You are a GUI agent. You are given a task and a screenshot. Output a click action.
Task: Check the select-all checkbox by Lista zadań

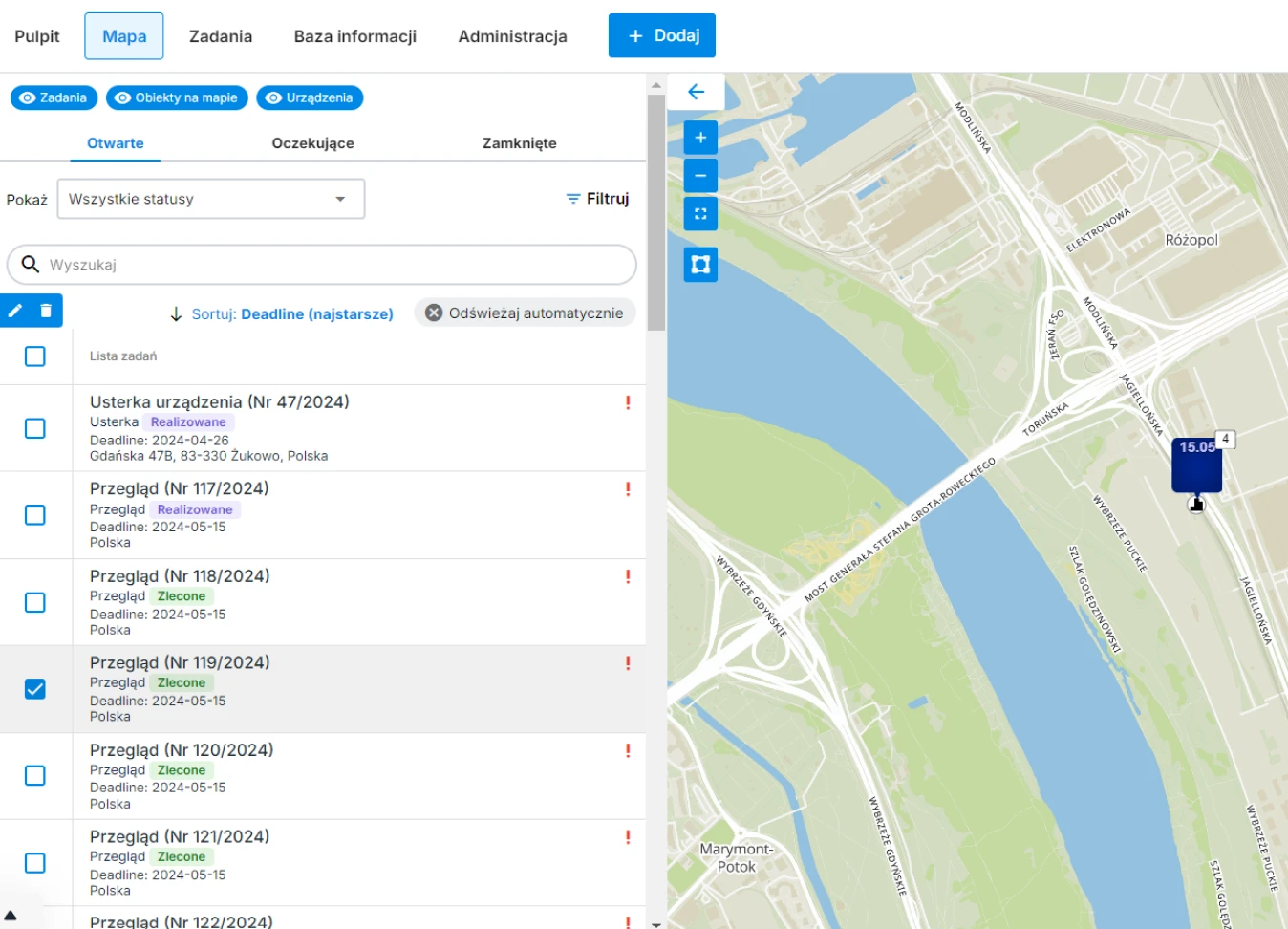coord(35,356)
